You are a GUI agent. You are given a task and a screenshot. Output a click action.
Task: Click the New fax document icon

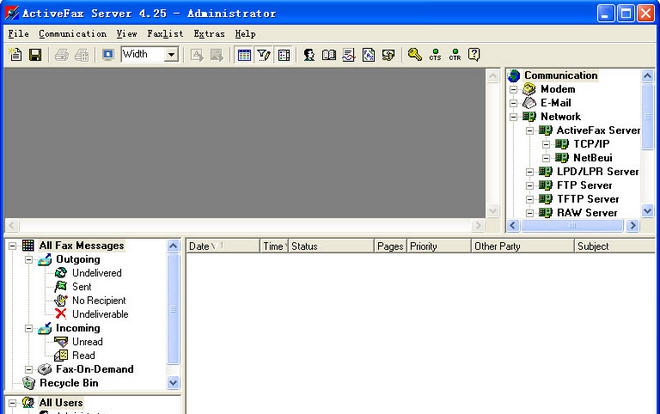point(16,55)
